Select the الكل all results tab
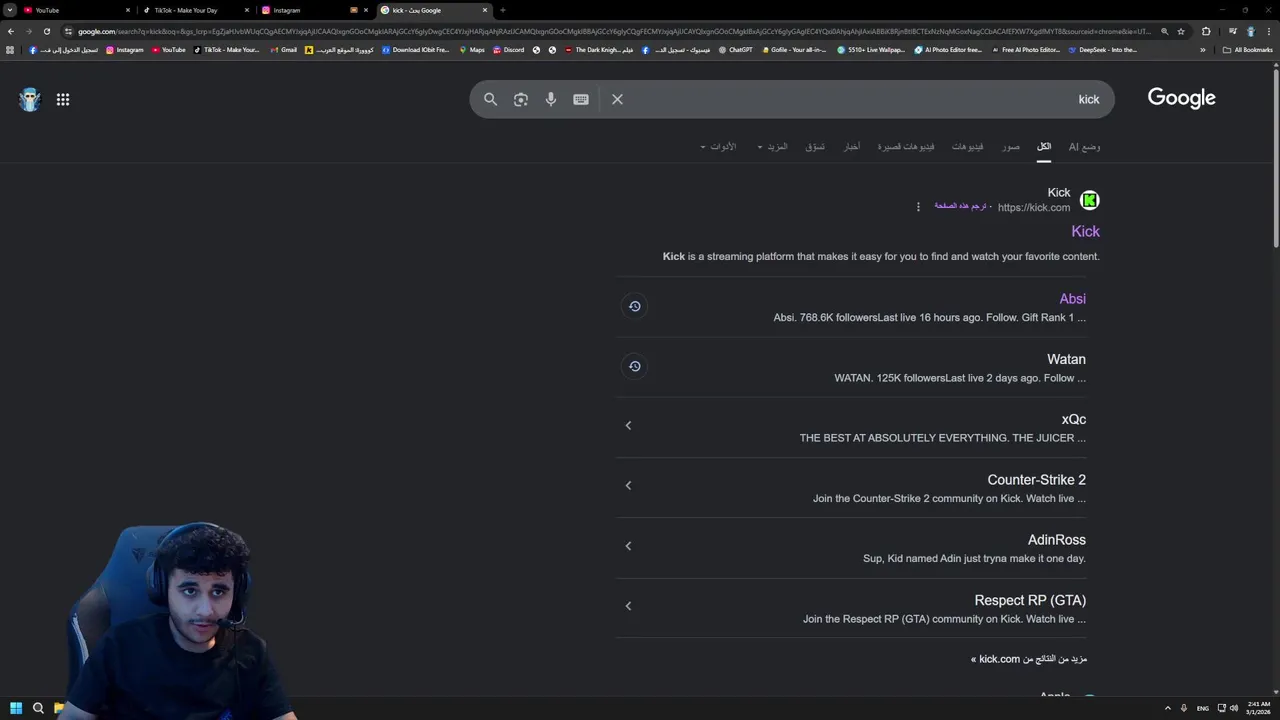The image size is (1280, 720). (x=1044, y=147)
